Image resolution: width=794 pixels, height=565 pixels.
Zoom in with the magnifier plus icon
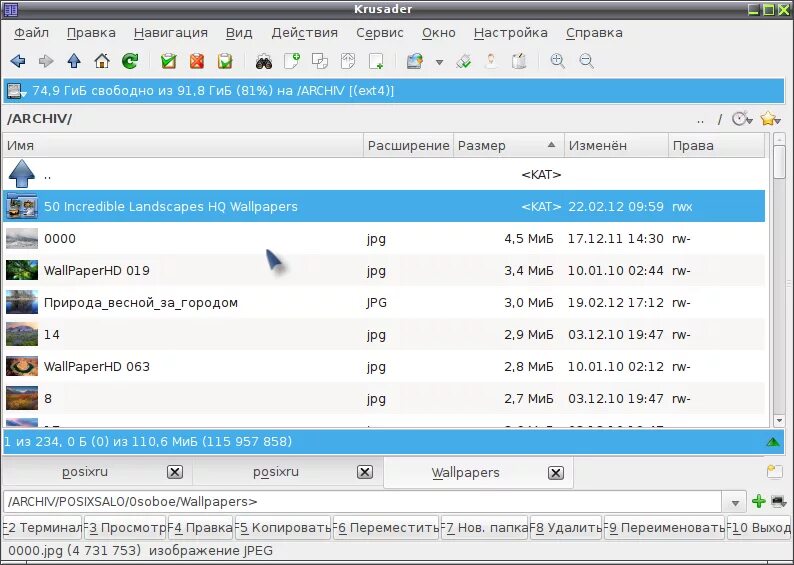(x=558, y=61)
